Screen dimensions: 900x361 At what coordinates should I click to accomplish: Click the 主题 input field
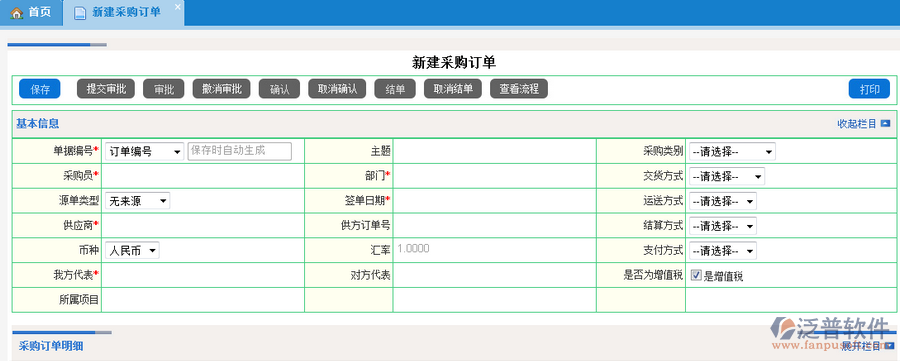click(494, 151)
